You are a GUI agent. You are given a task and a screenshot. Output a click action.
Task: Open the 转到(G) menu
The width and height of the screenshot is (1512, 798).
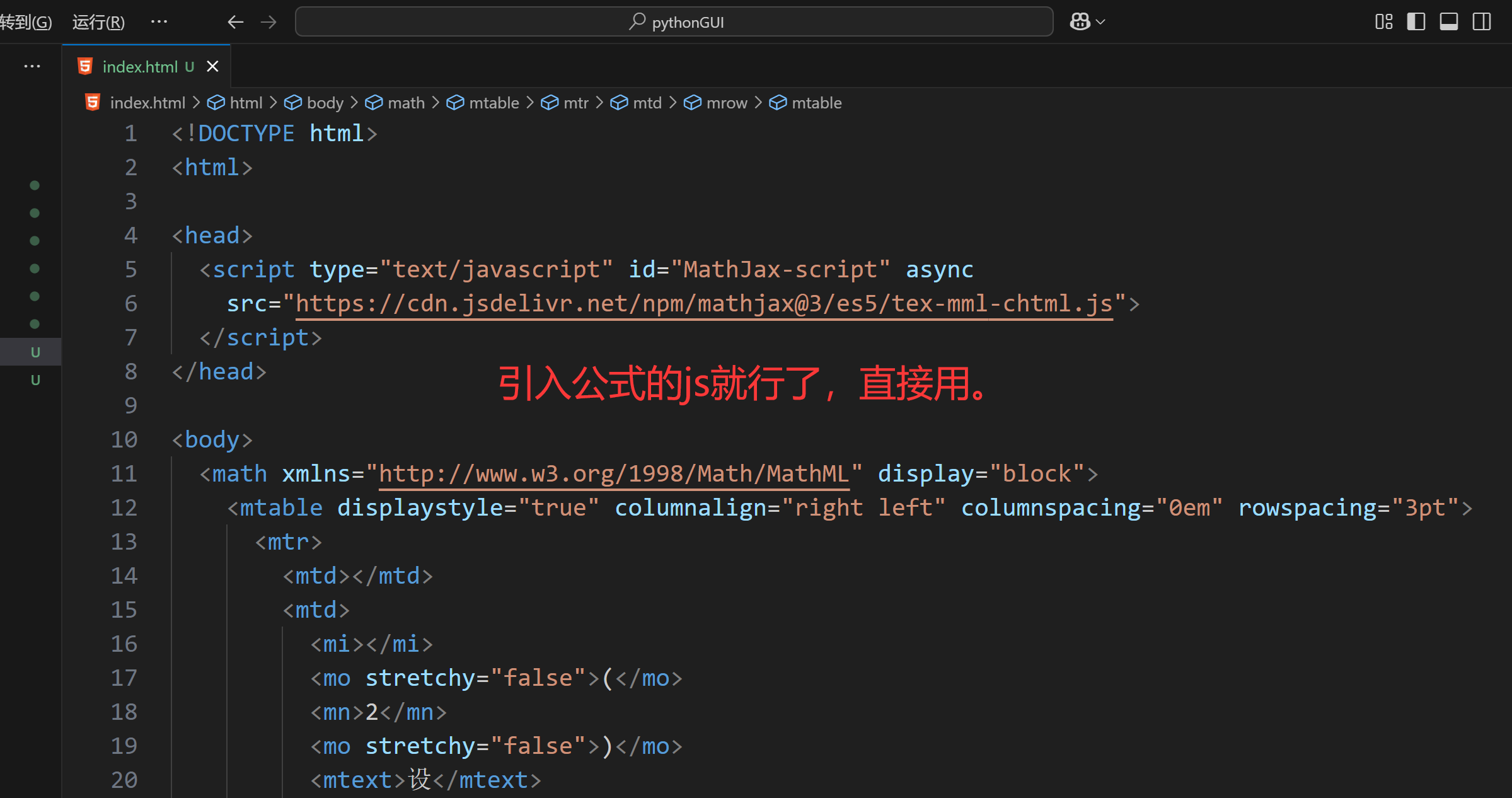[25, 22]
